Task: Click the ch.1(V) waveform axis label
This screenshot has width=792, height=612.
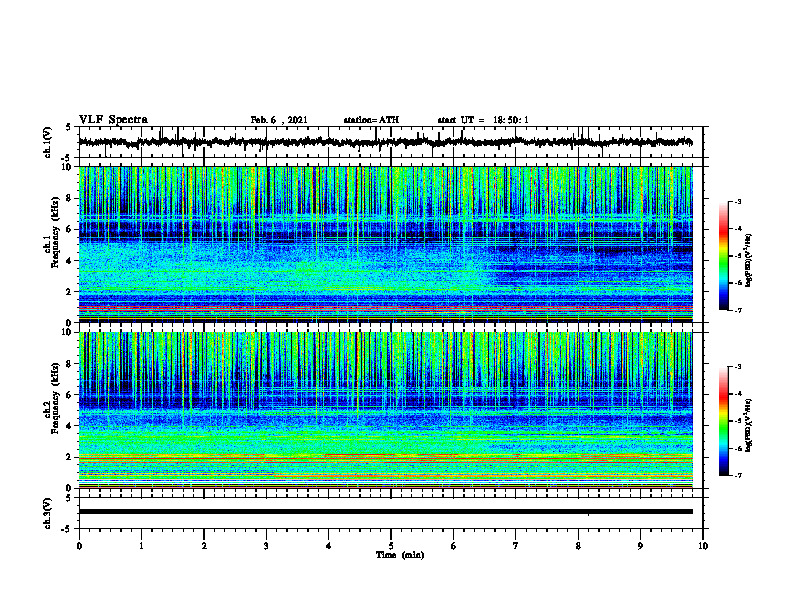Action: point(48,142)
